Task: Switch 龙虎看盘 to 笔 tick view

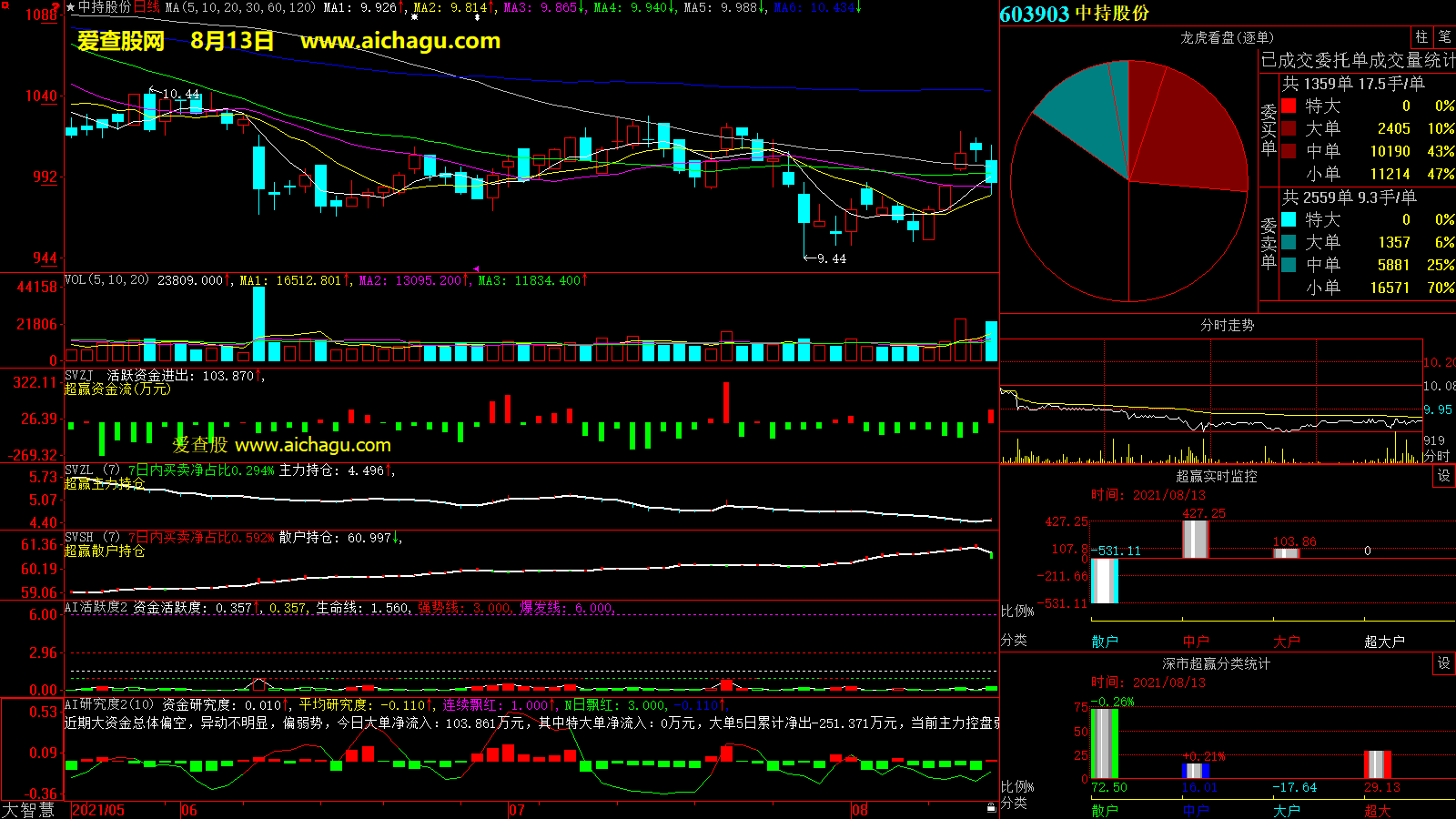Action: pos(1444,37)
